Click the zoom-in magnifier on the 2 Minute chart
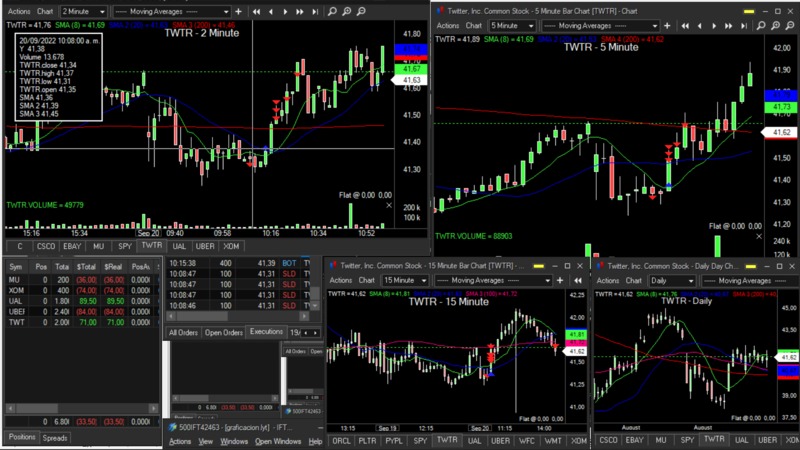The height and width of the screenshot is (450, 800). (346, 11)
